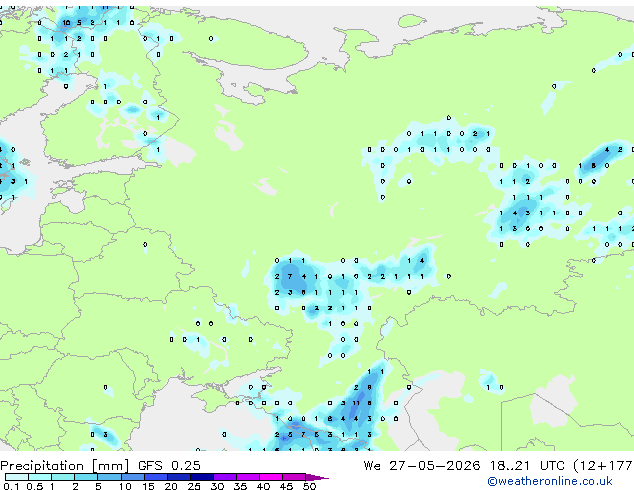Image resolution: width=634 pixels, height=490 pixels.
Task: Click the legend label '20'
Action: click(x=171, y=486)
